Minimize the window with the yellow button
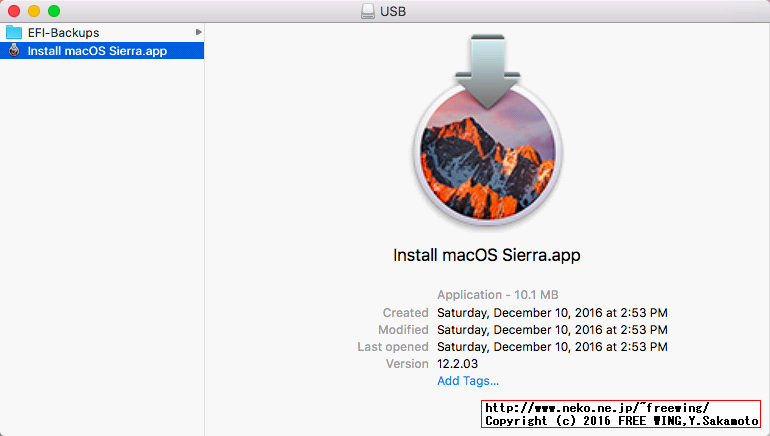 34,11
